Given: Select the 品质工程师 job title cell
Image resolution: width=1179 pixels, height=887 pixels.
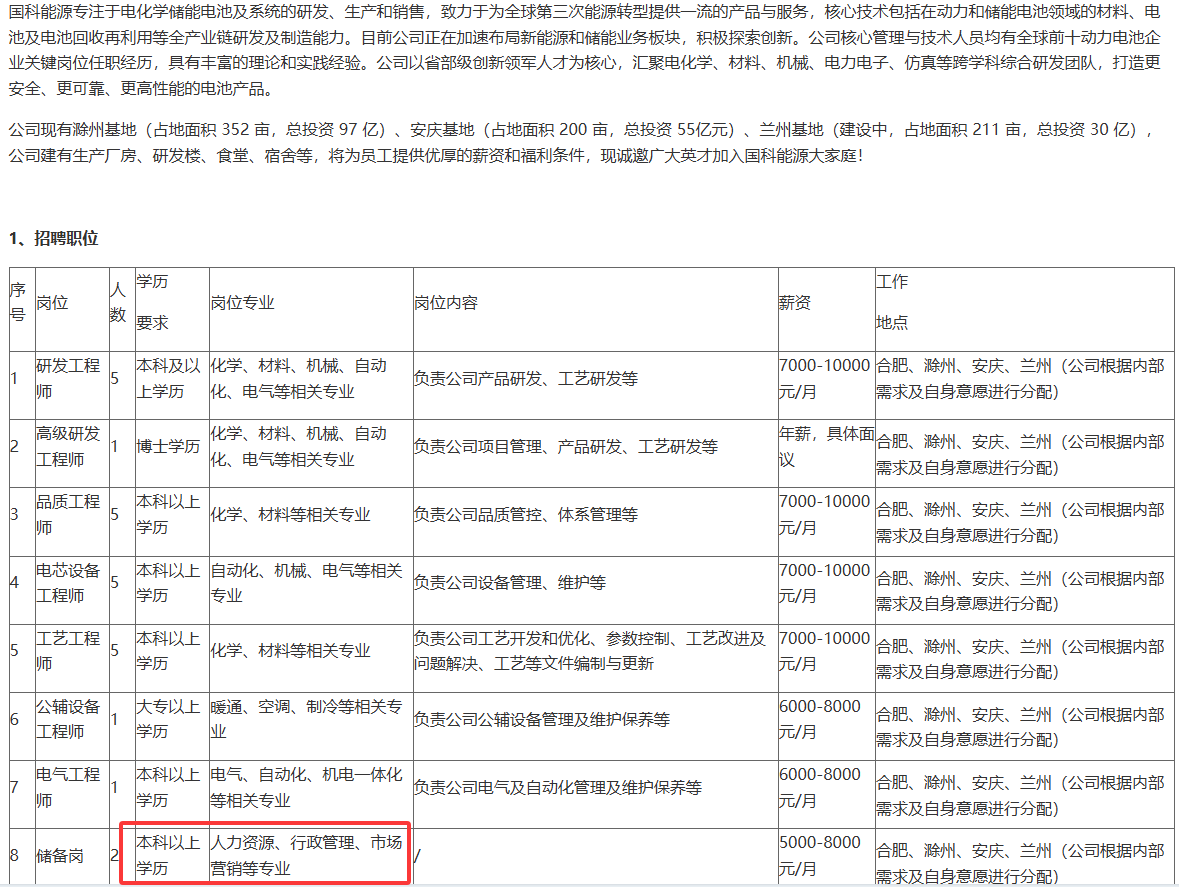Looking at the screenshot, I should 68,515.
